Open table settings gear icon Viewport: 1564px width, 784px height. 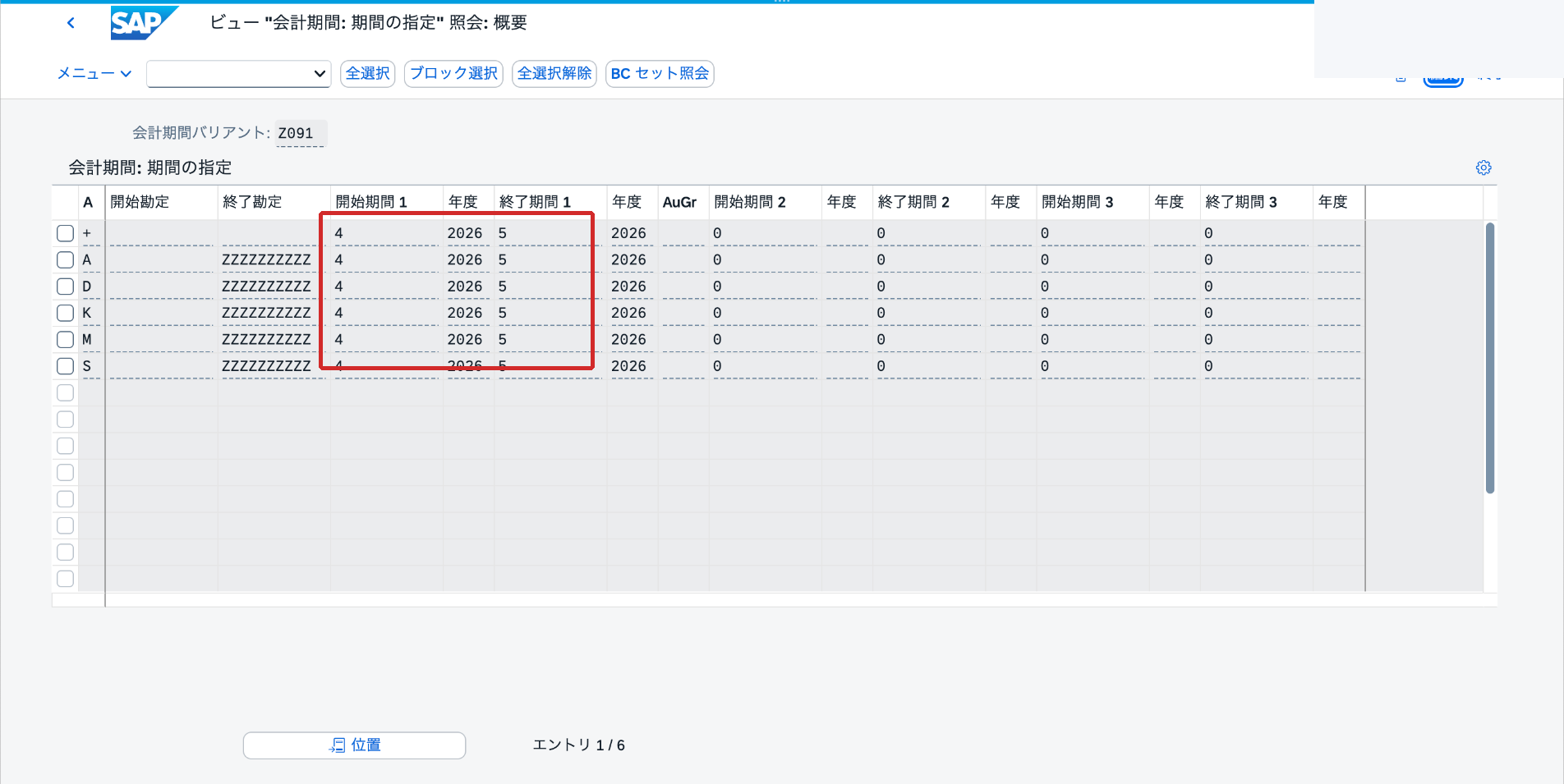tap(1483, 167)
